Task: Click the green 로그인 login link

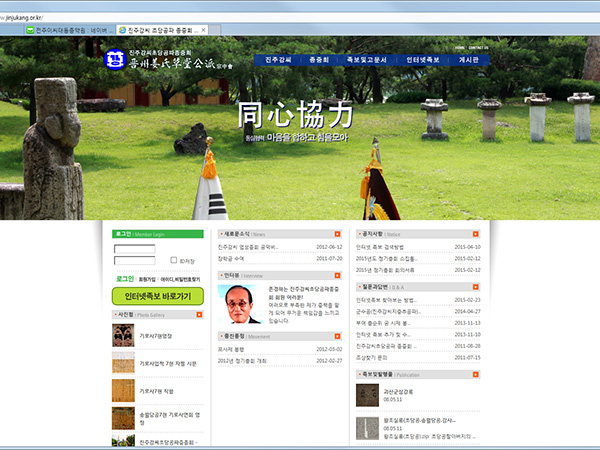Action: [x=125, y=279]
